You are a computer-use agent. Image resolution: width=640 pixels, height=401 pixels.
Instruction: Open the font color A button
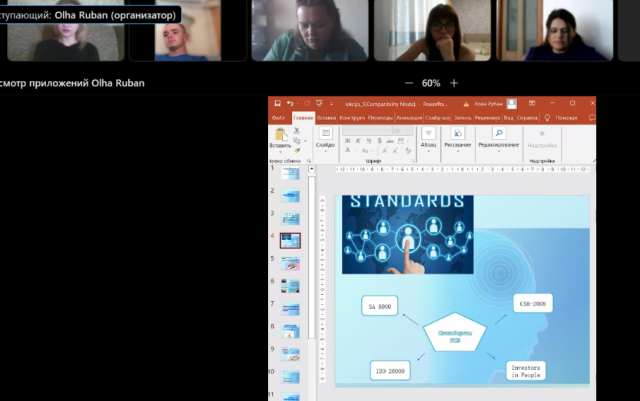(x=348, y=151)
